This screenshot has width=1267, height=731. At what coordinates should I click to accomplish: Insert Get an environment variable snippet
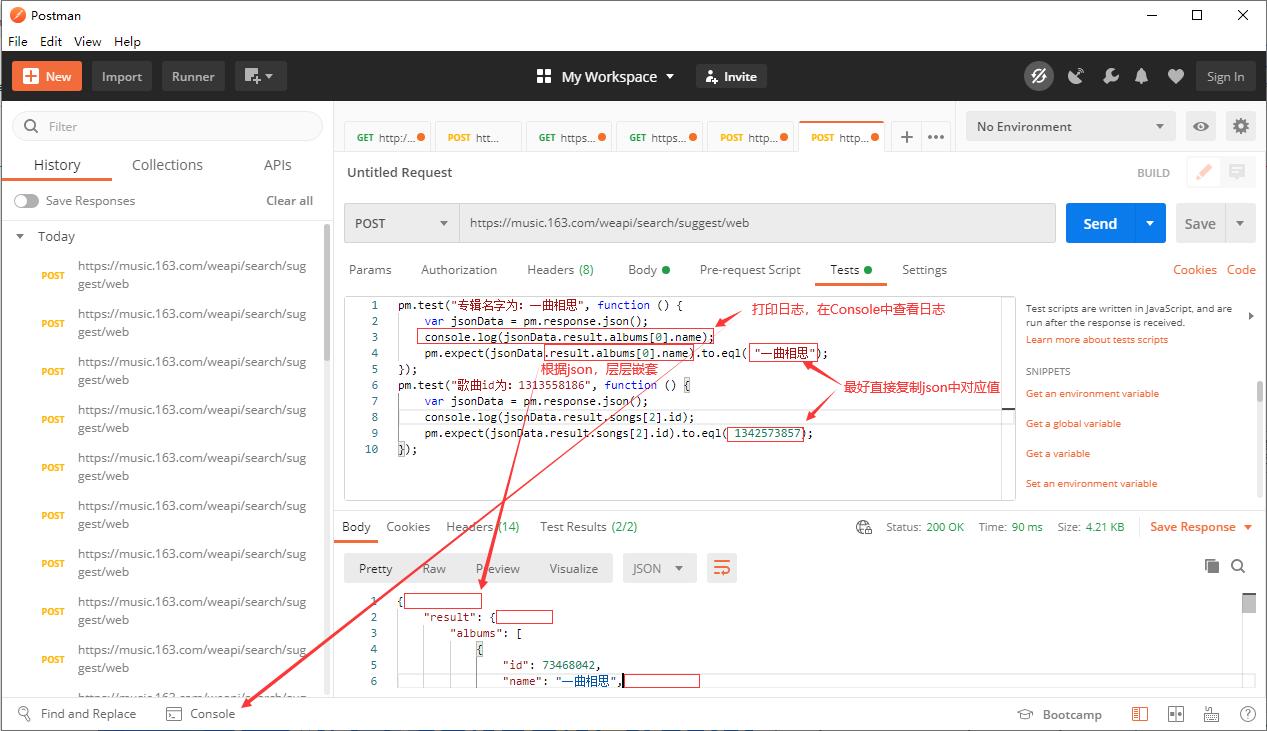tap(1092, 394)
